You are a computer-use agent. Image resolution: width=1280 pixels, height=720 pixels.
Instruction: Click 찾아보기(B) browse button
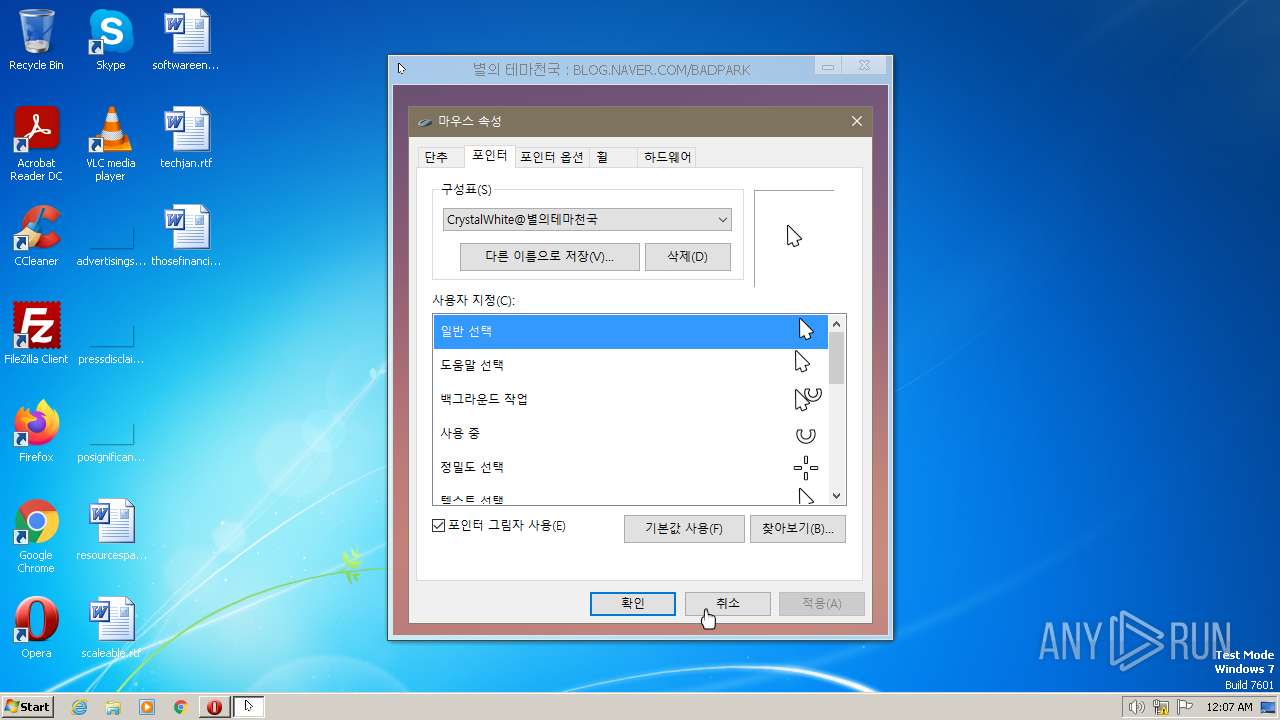tap(798, 529)
